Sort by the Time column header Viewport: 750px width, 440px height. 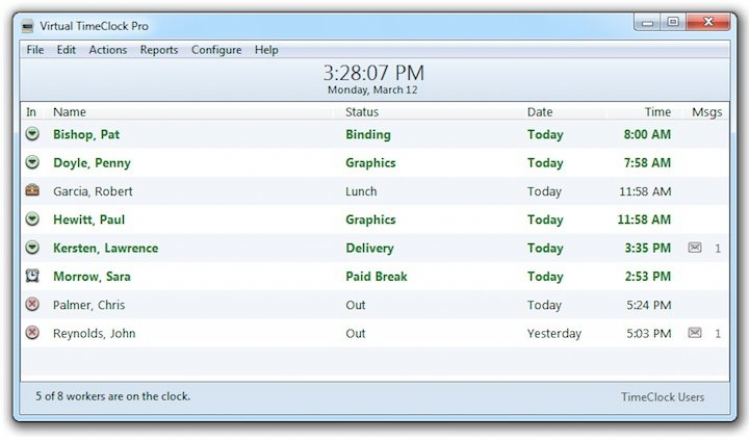coord(658,112)
